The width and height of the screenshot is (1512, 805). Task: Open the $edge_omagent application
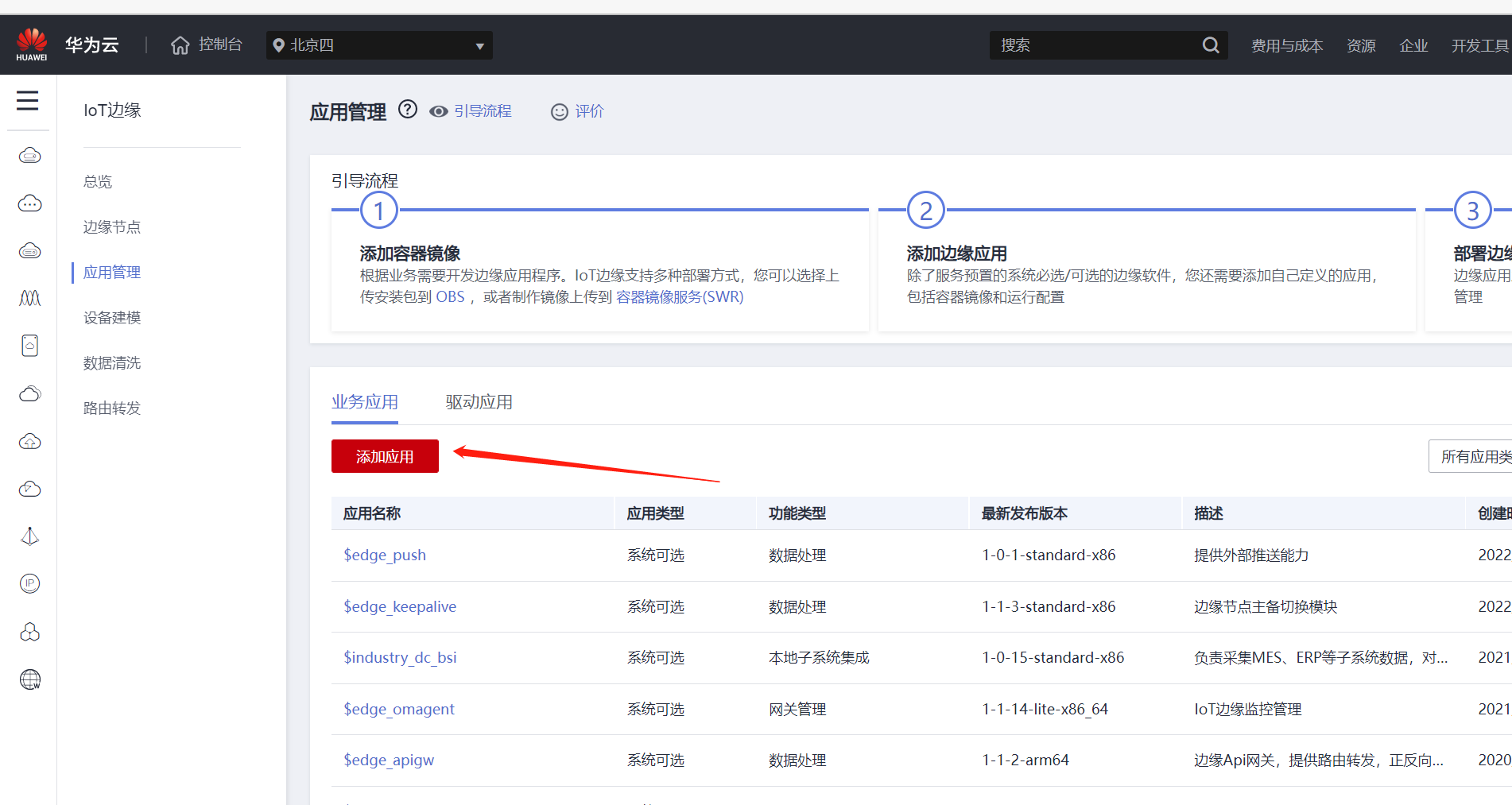pos(399,709)
